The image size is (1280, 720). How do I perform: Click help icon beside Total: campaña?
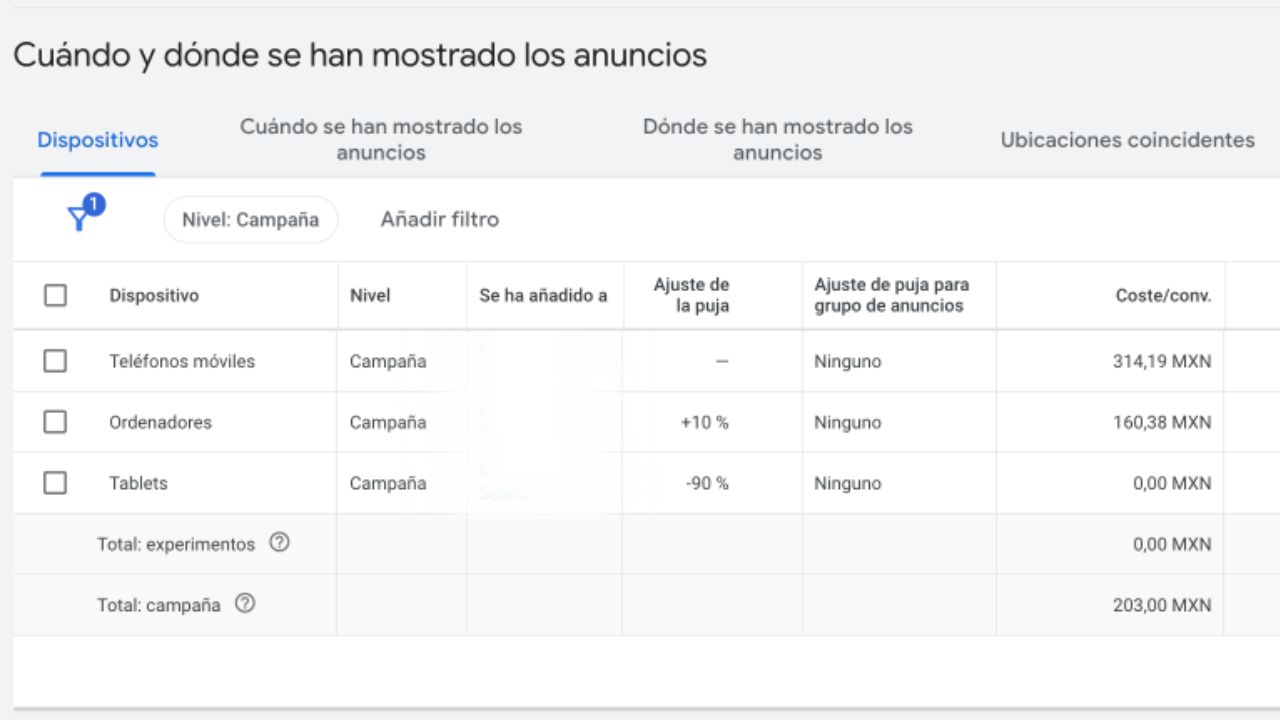[245, 604]
